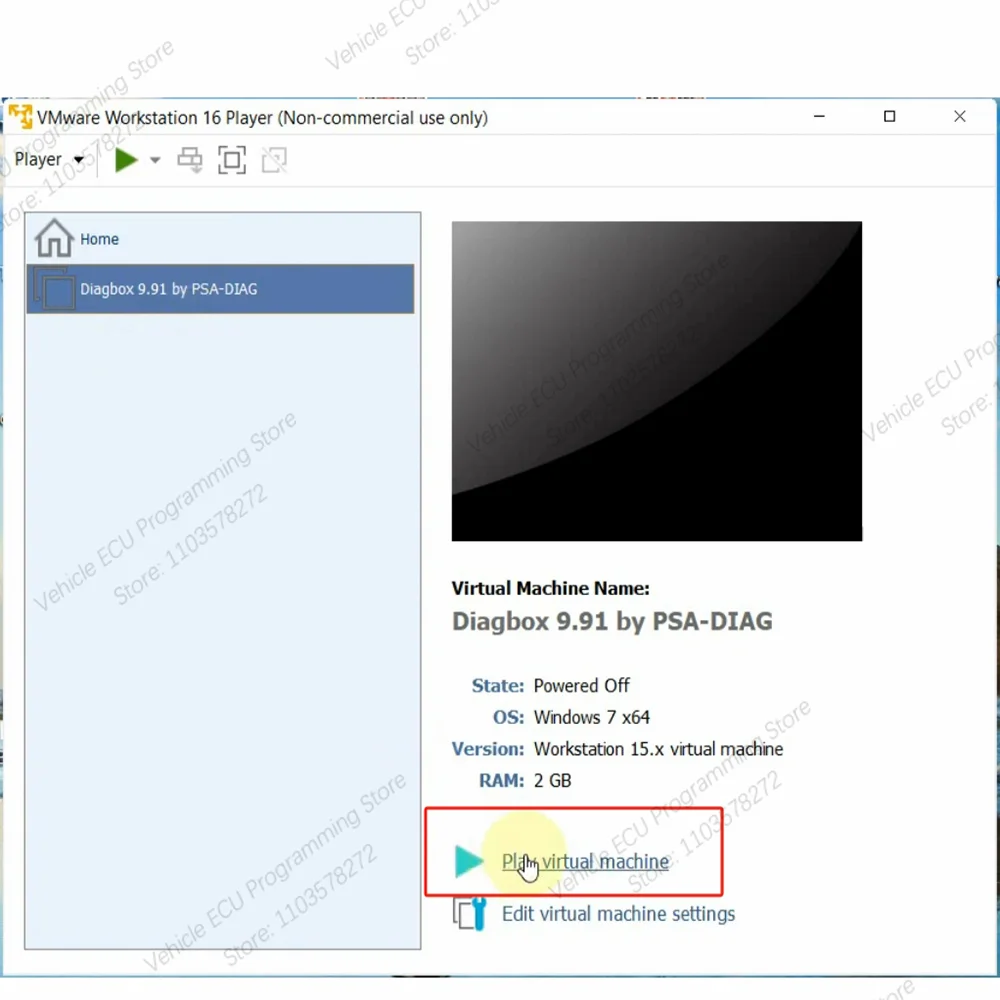
Task: Click the virtual machine preview thumbnail
Action: [x=656, y=381]
